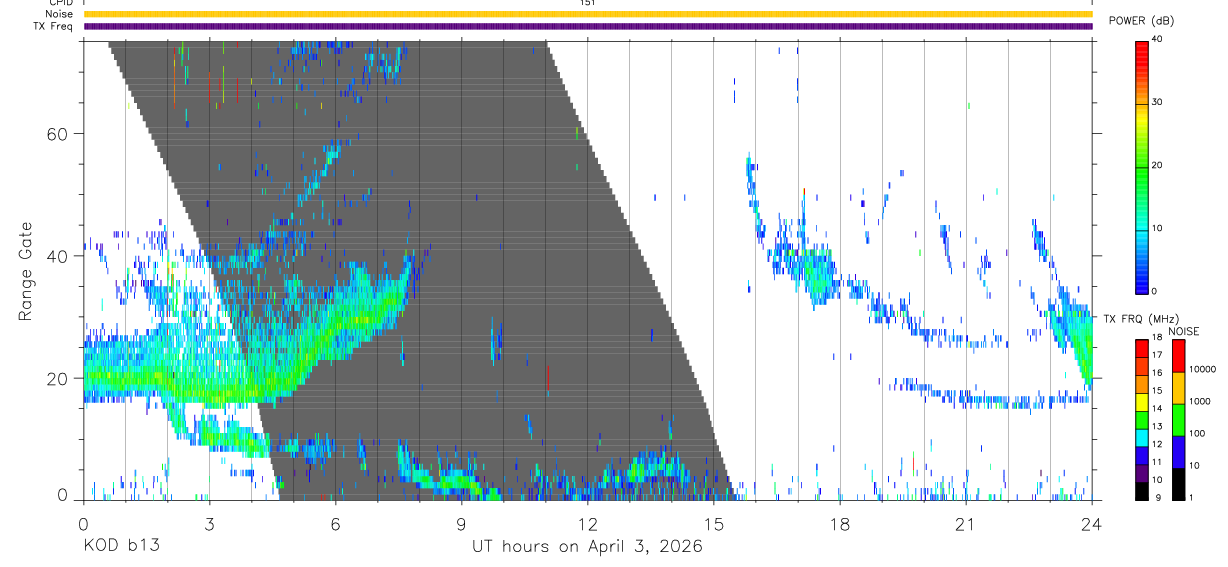Viewport: 1228px width, 567px height.
Task: Click the 18 tick on UT hours axis
Action: (839, 524)
